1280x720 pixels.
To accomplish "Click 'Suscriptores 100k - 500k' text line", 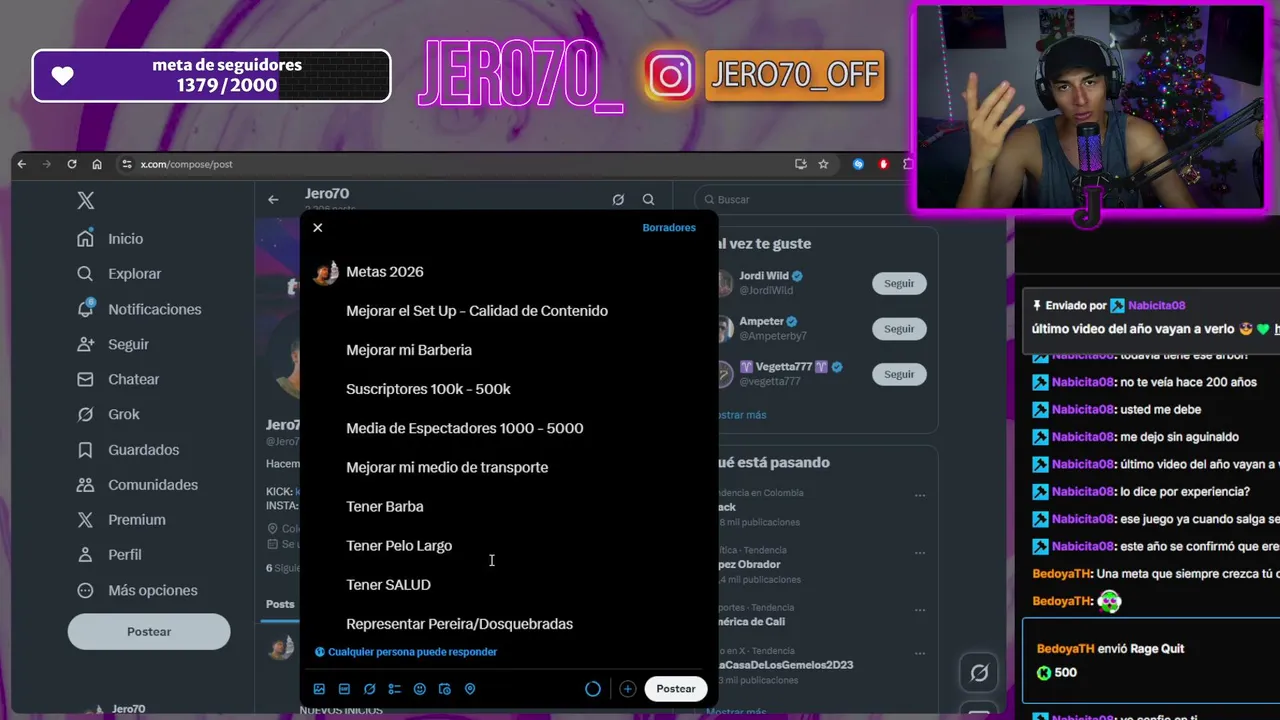I will 428,389.
